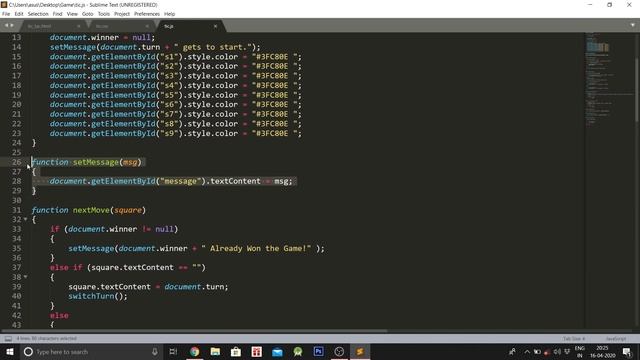Open the JavaScript syntax selector

(x=616, y=339)
